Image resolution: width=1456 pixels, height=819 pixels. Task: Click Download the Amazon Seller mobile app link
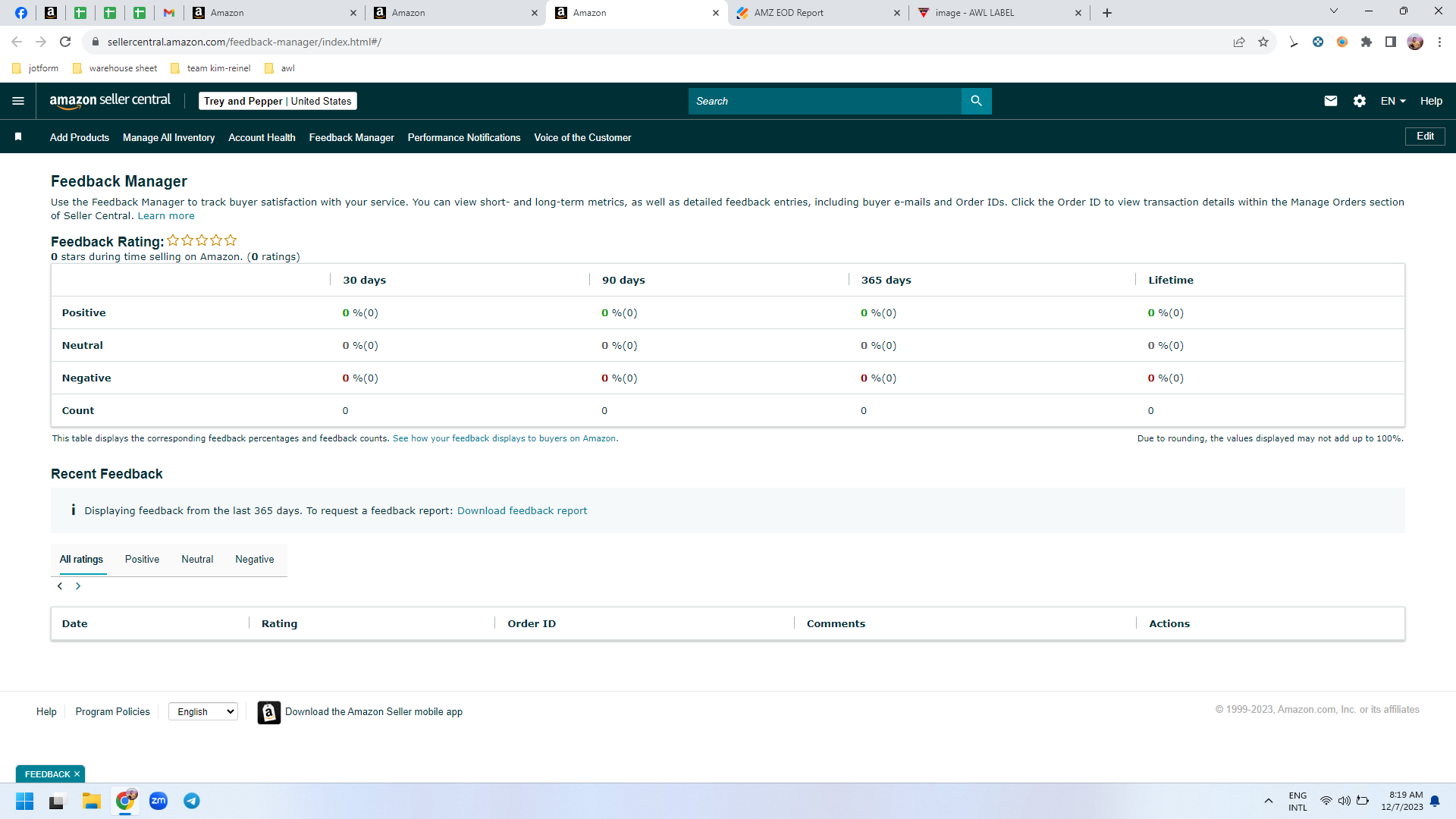pos(374,712)
